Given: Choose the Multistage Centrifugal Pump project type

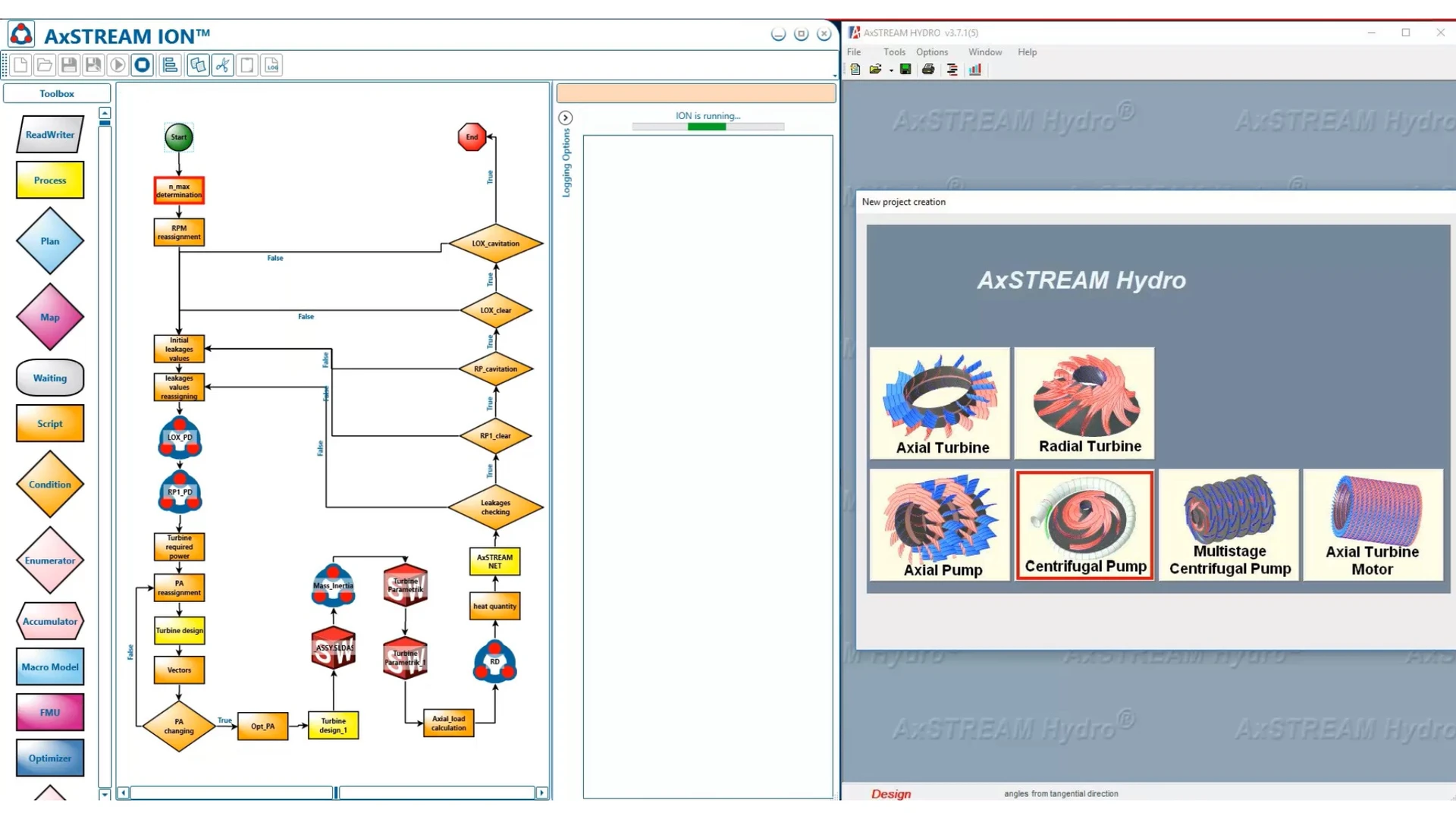Looking at the screenshot, I should (x=1229, y=526).
